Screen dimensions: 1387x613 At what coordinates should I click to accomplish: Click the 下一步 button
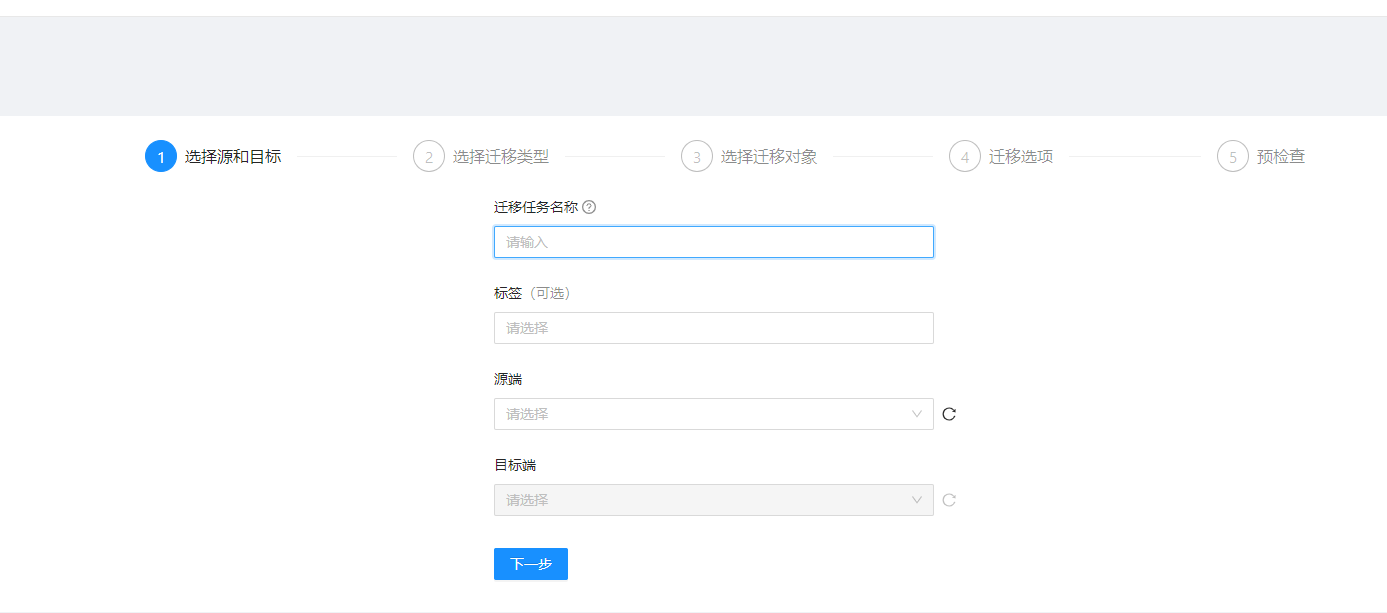(x=531, y=564)
